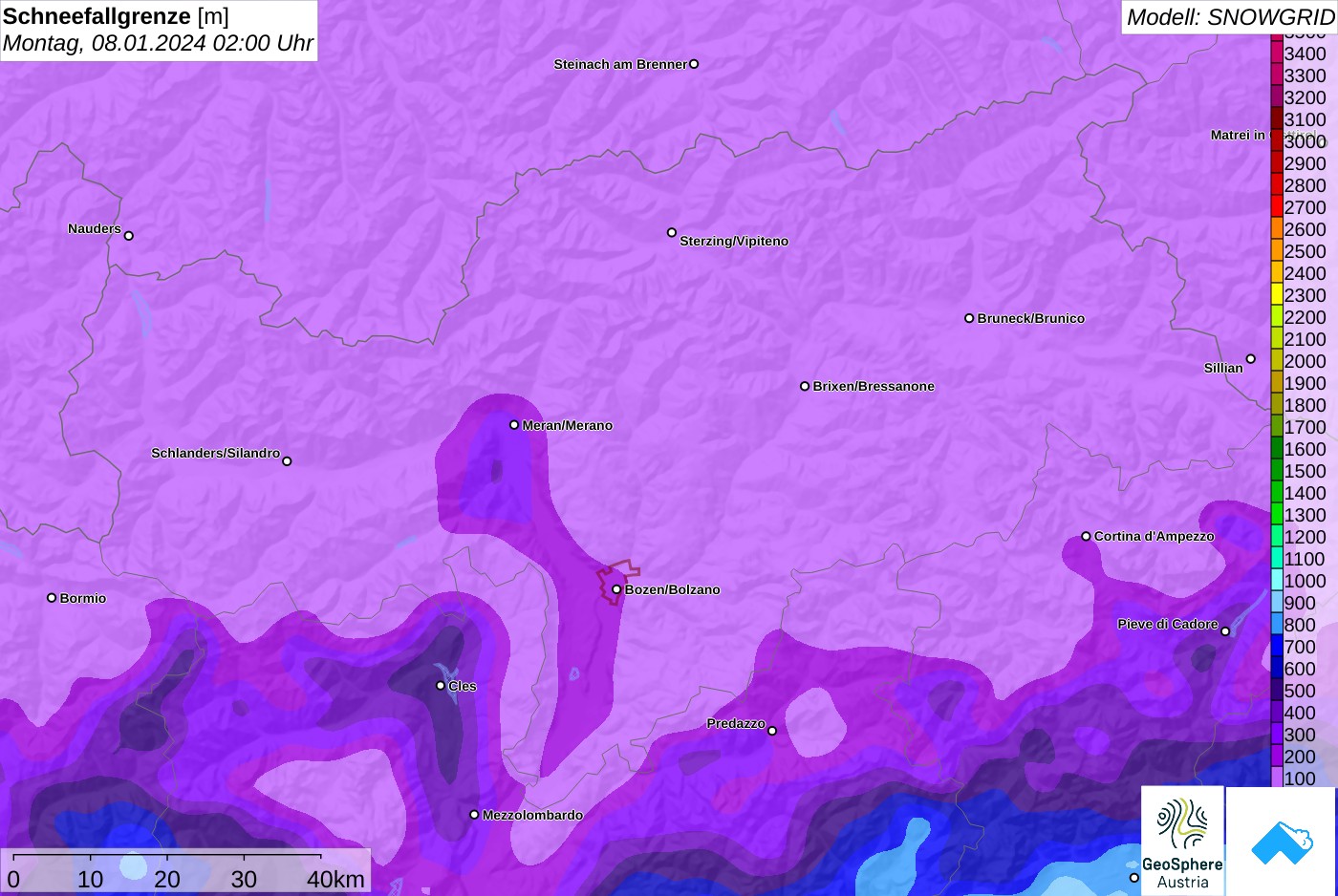Viewport: 1338px width, 896px height.
Task: Click the Nauders location marker dot
Action: point(129,236)
